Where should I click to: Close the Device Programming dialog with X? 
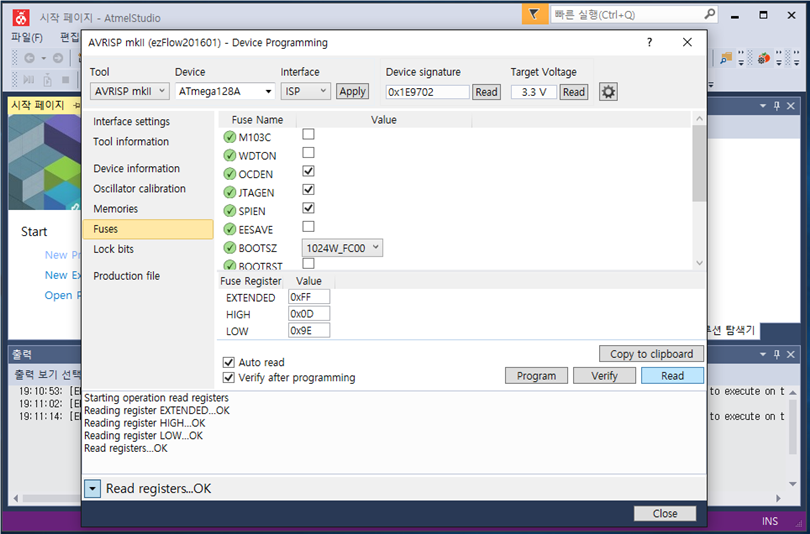tap(687, 42)
